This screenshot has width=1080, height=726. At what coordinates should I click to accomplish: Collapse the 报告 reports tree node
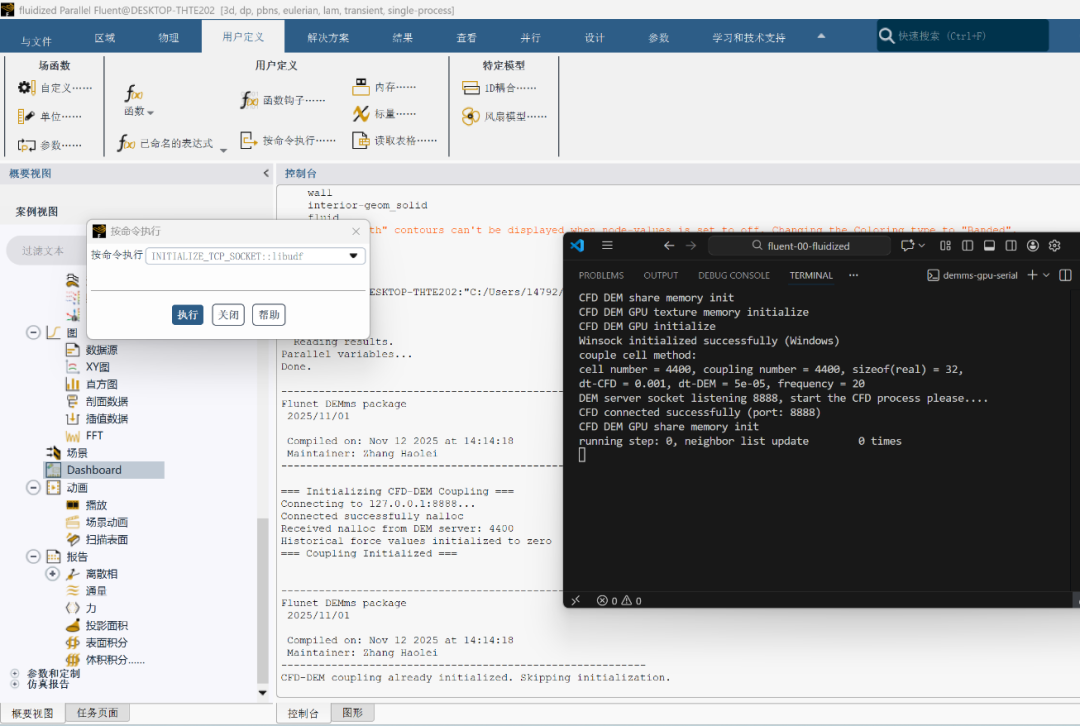pyautogui.click(x=33, y=556)
